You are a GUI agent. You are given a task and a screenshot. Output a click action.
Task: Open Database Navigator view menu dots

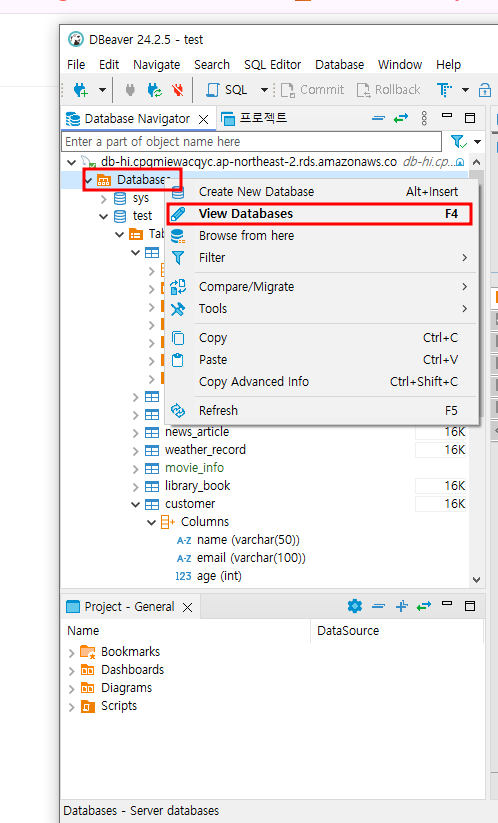(x=424, y=119)
